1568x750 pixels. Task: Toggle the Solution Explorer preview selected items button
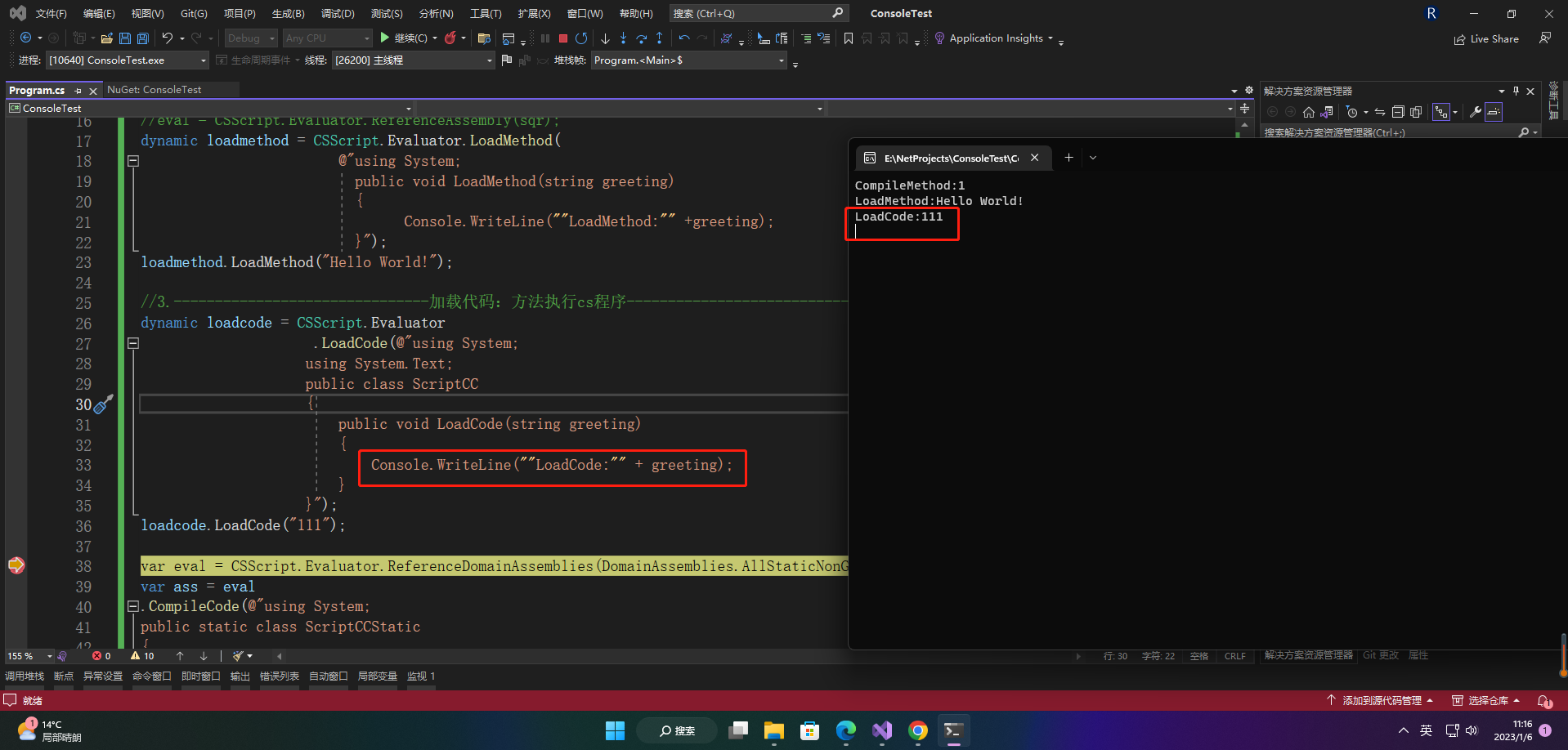pyautogui.click(x=1494, y=112)
